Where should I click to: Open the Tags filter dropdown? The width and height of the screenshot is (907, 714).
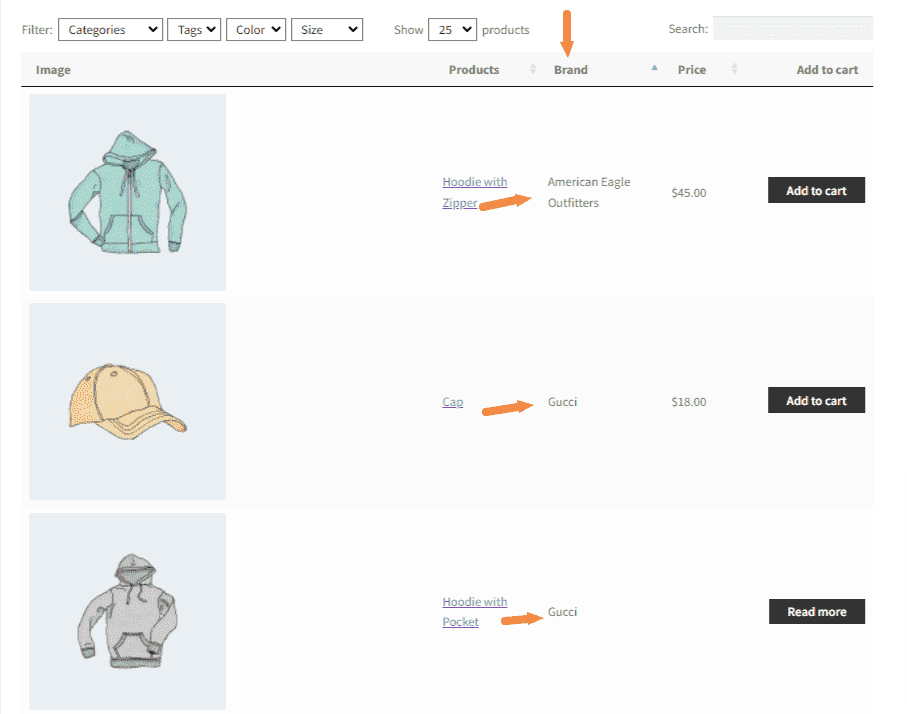(194, 30)
